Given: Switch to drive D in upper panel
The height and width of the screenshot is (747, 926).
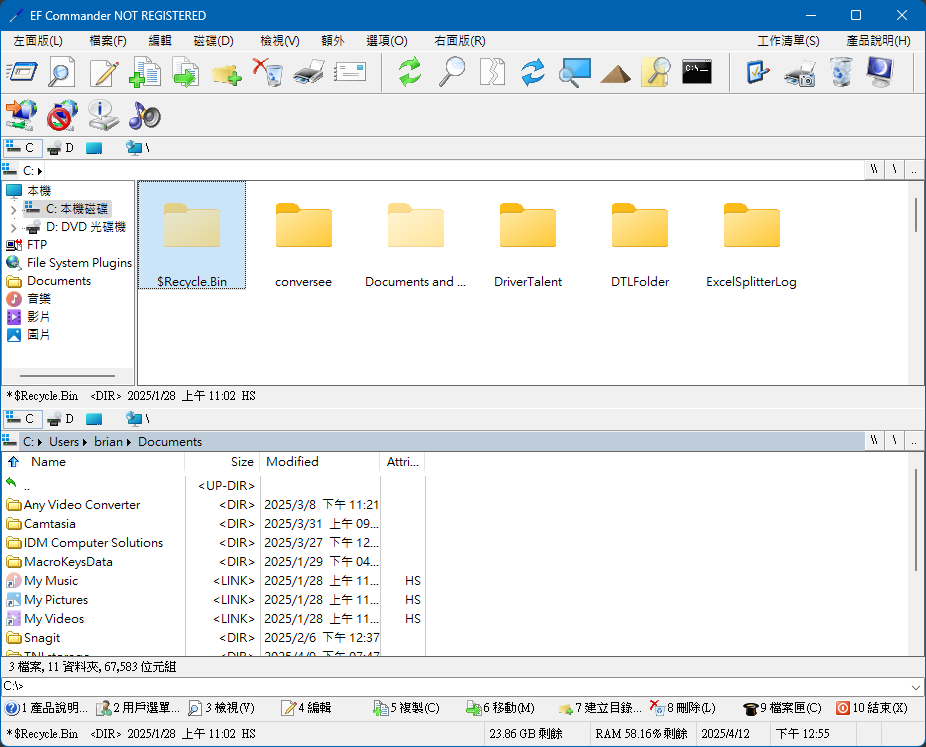Looking at the screenshot, I should pos(61,148).
